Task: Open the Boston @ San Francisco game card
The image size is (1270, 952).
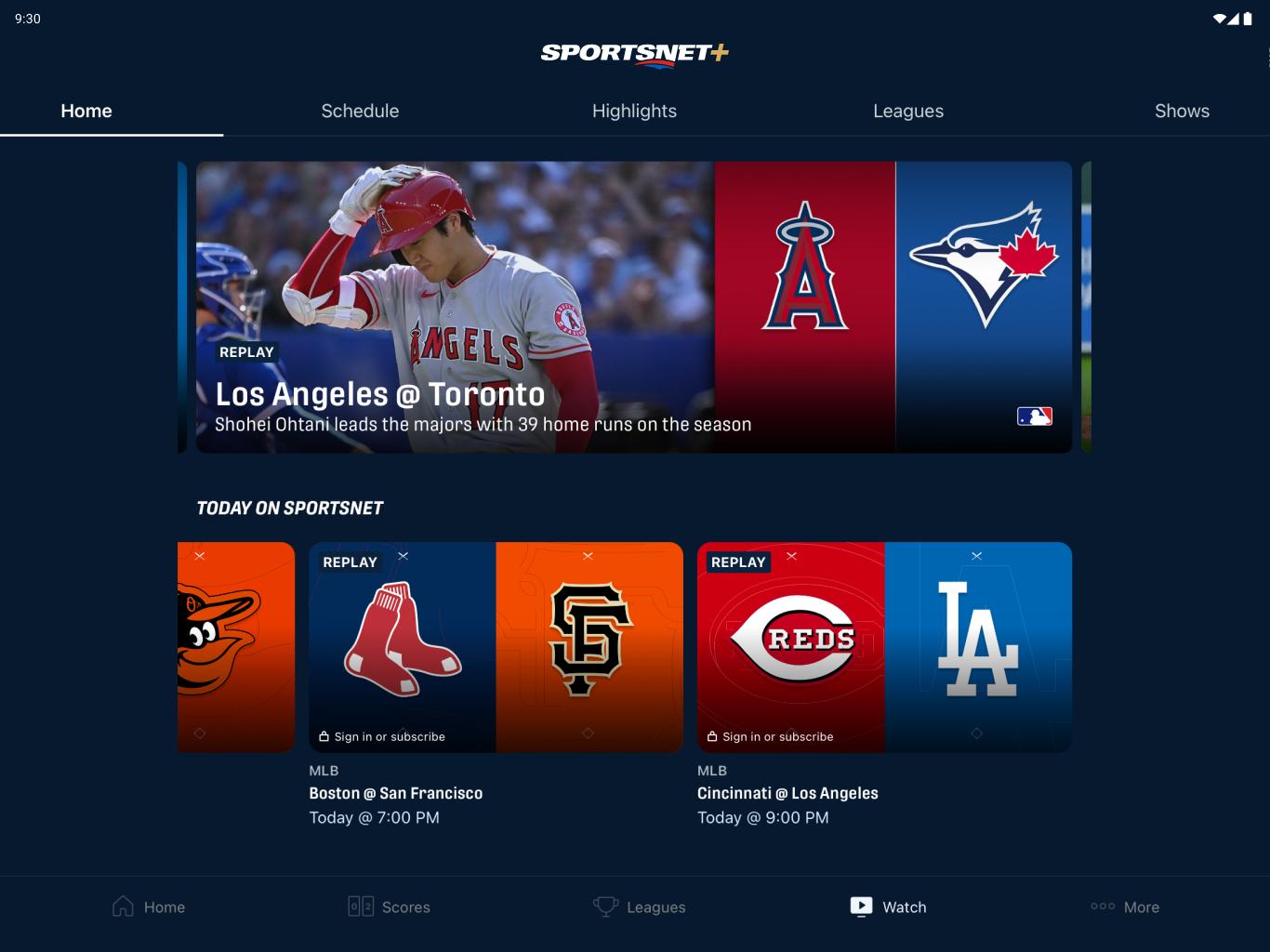Action: point(496,647)
